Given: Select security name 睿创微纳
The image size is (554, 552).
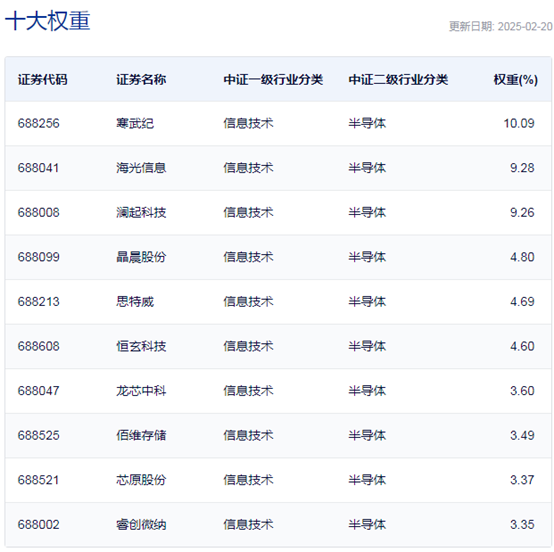Looking at the screenshot, I should click(141, 524).
